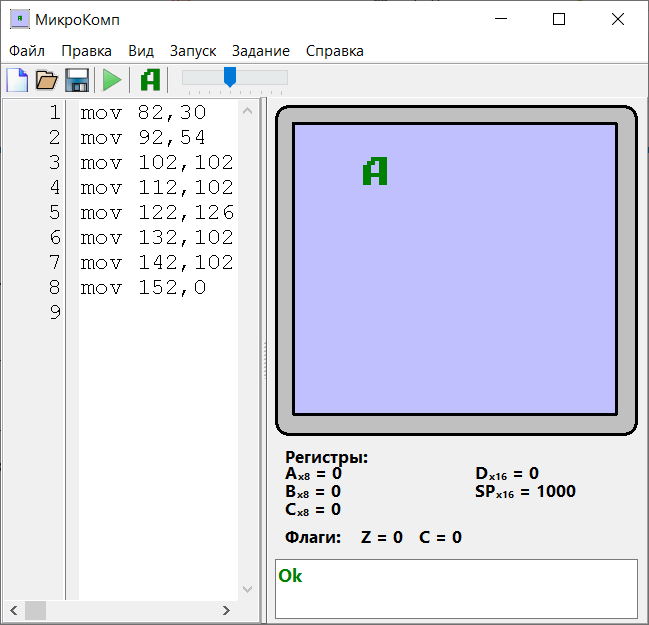Run the program with the green play icon
This screenshot has width=649, height=625.
click(x=112, y=80)
